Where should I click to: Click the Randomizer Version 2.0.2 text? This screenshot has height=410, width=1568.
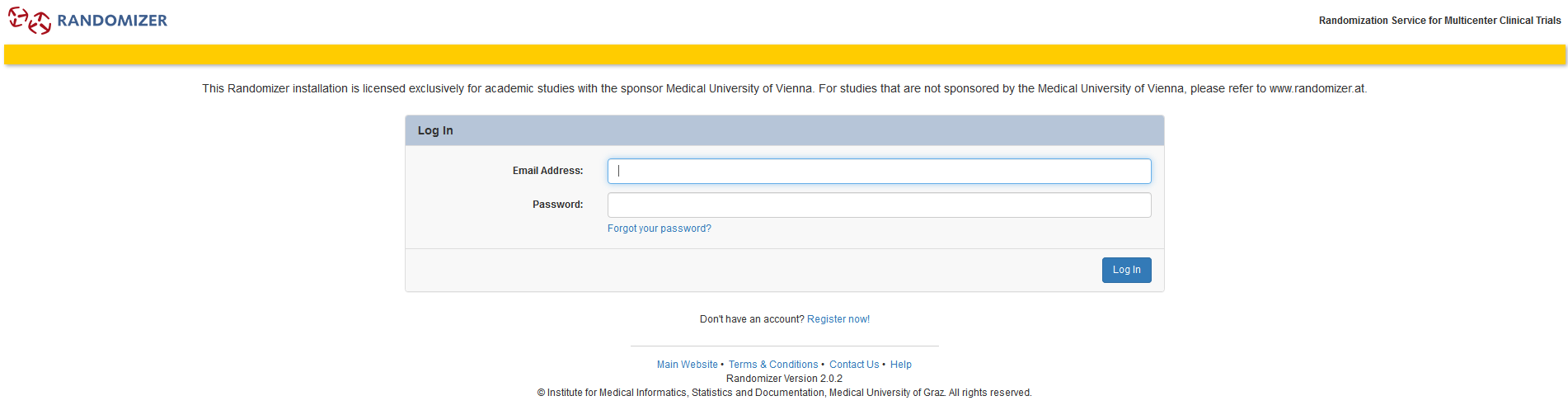pyautogui.click(x=784, y=379)
